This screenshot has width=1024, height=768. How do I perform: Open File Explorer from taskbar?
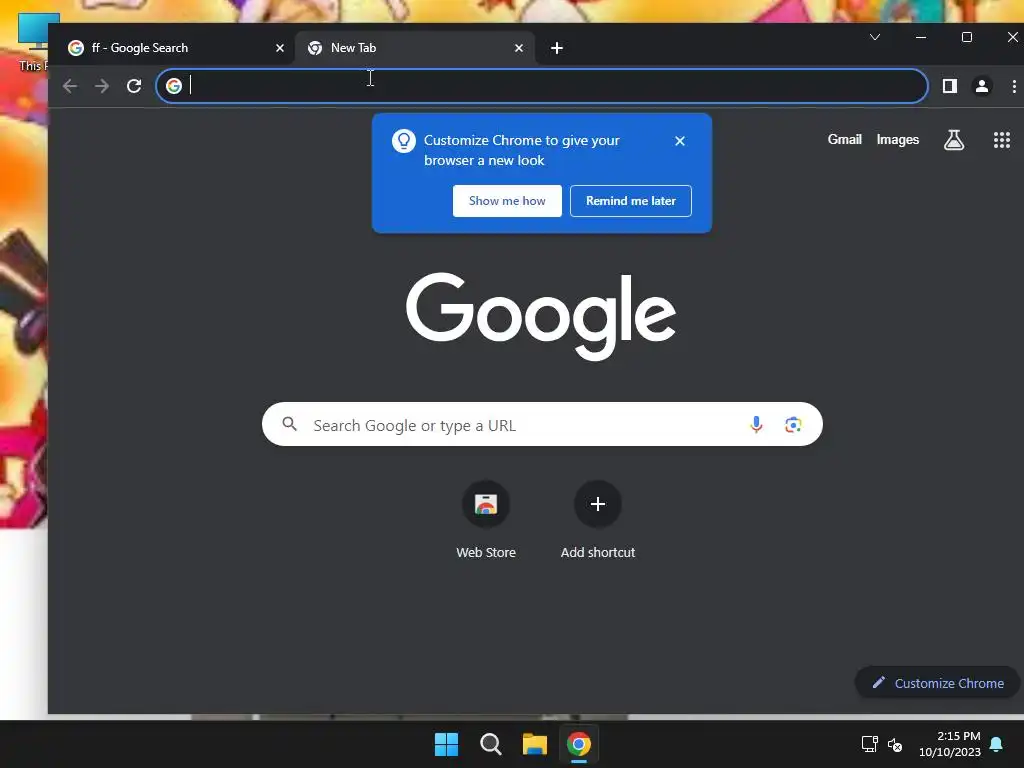click(x=535, y=744)
